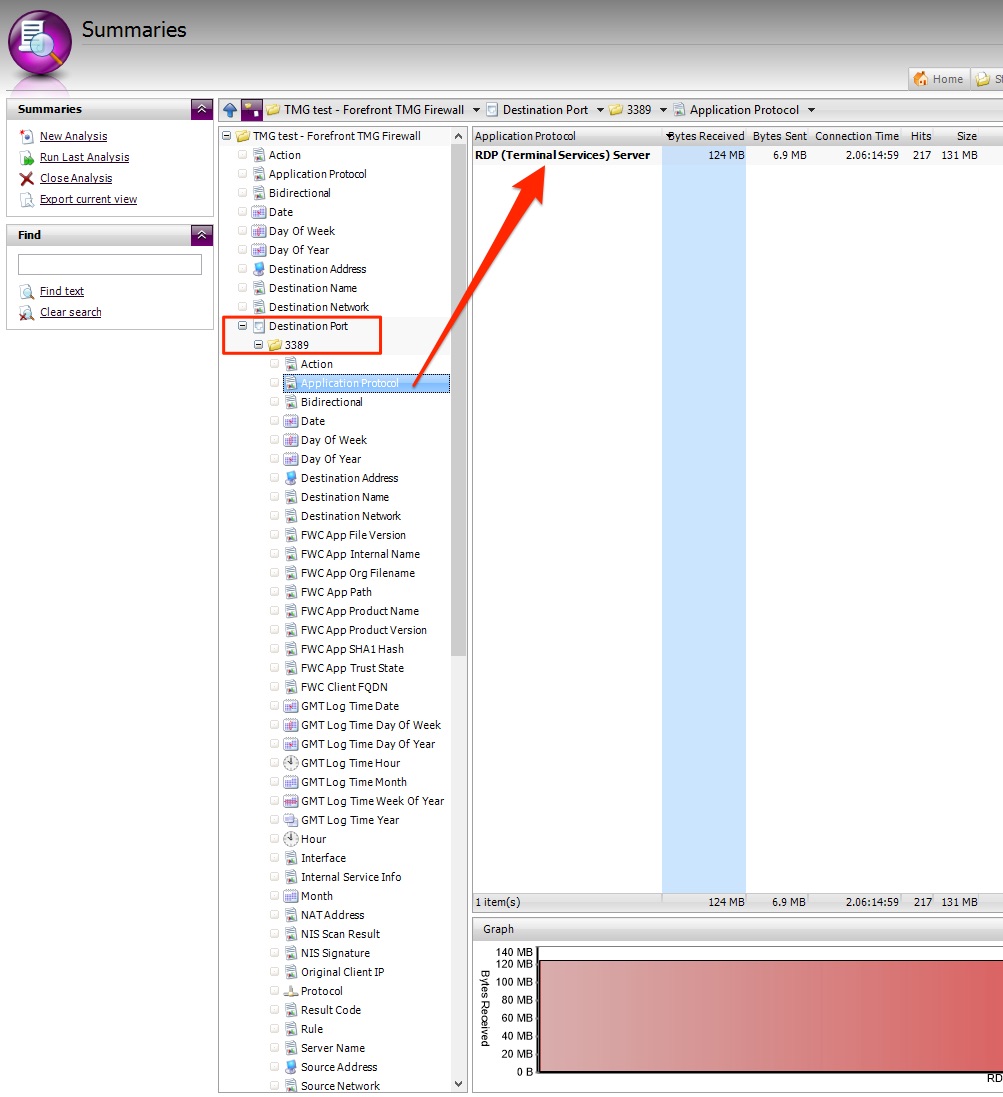Image resolution: width=1003 pixels, height=1097 pixels.
Task: Click the Clear search link
Action: pyautogui.click(x=71, y=312)
